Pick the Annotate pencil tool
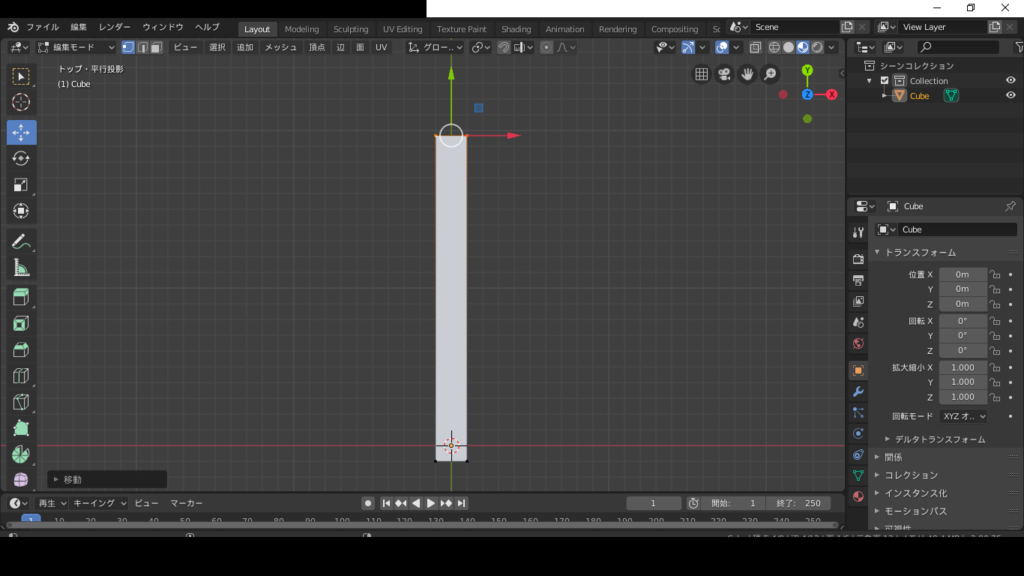This screenshot has width=1024, height=576. click(x=21, y=242)
